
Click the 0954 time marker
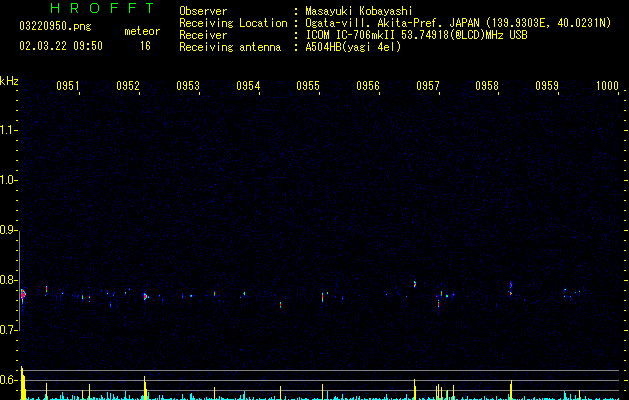(248, 86)
